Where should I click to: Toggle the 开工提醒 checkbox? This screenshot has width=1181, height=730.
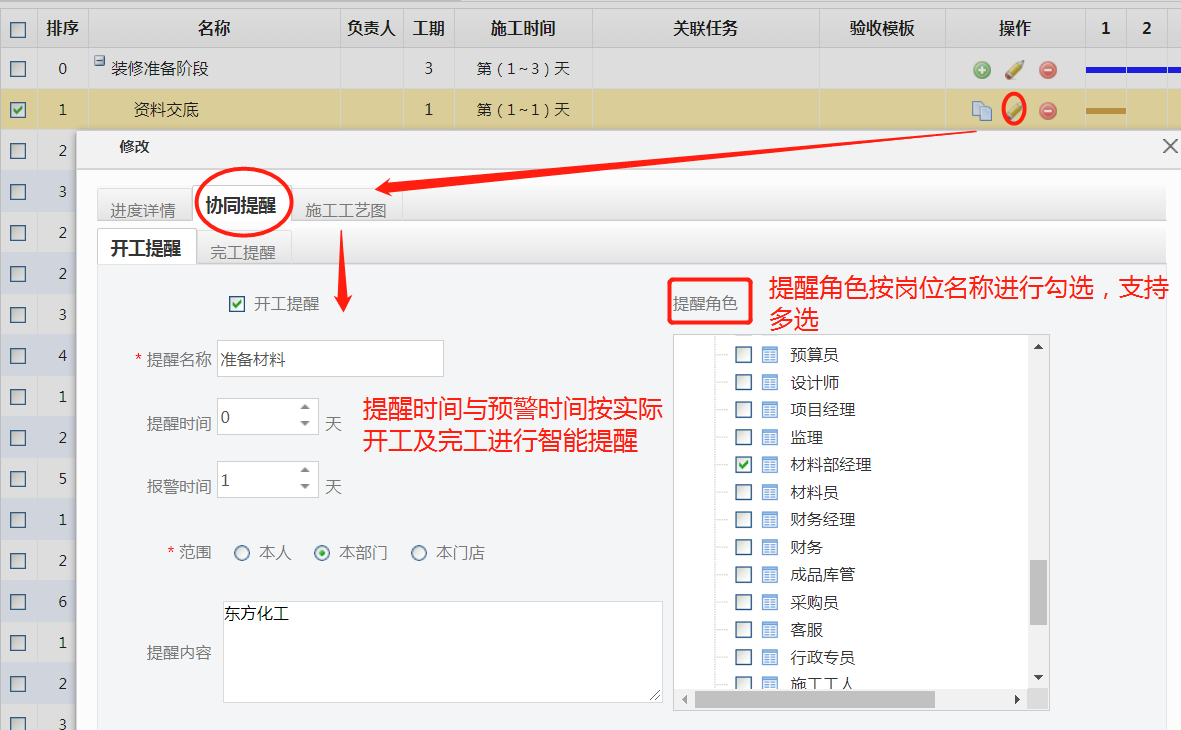coord(237,304)
